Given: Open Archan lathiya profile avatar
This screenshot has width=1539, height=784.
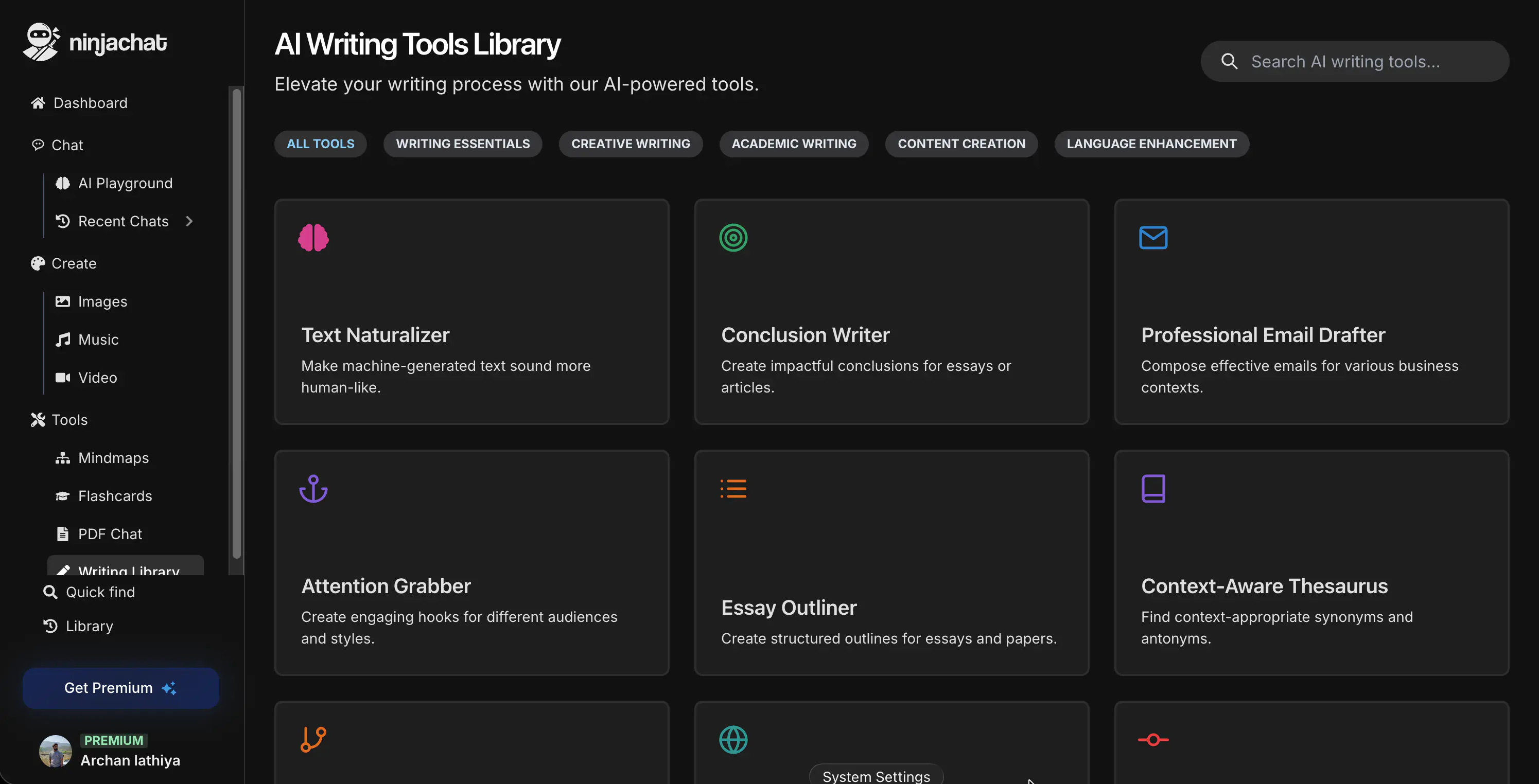Looking at the screenshot, I should [55, 751].
